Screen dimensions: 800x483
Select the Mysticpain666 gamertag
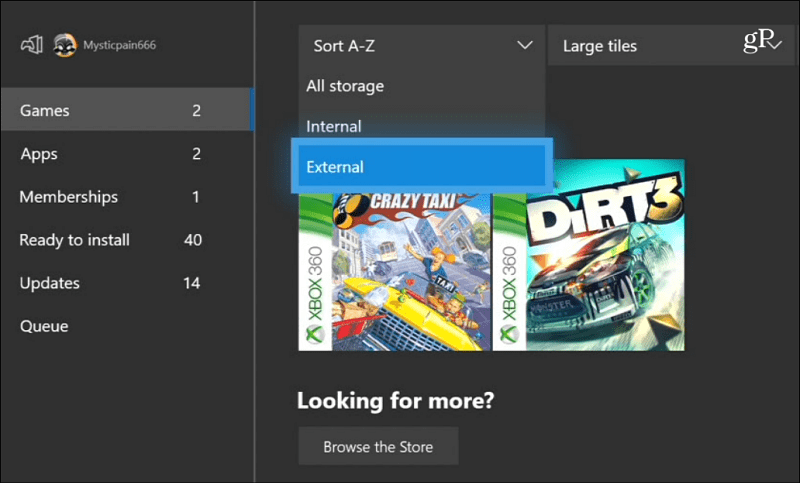119,45
